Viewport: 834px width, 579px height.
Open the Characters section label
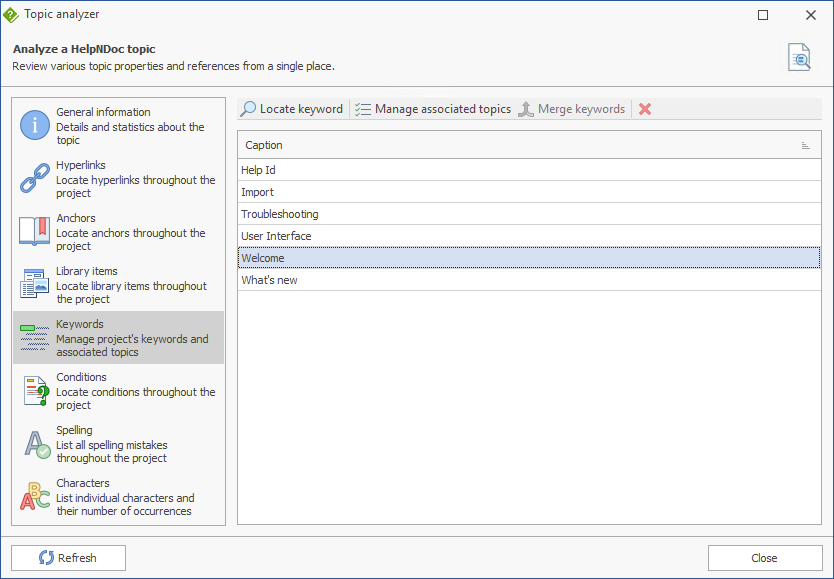[x=83, y=483]
